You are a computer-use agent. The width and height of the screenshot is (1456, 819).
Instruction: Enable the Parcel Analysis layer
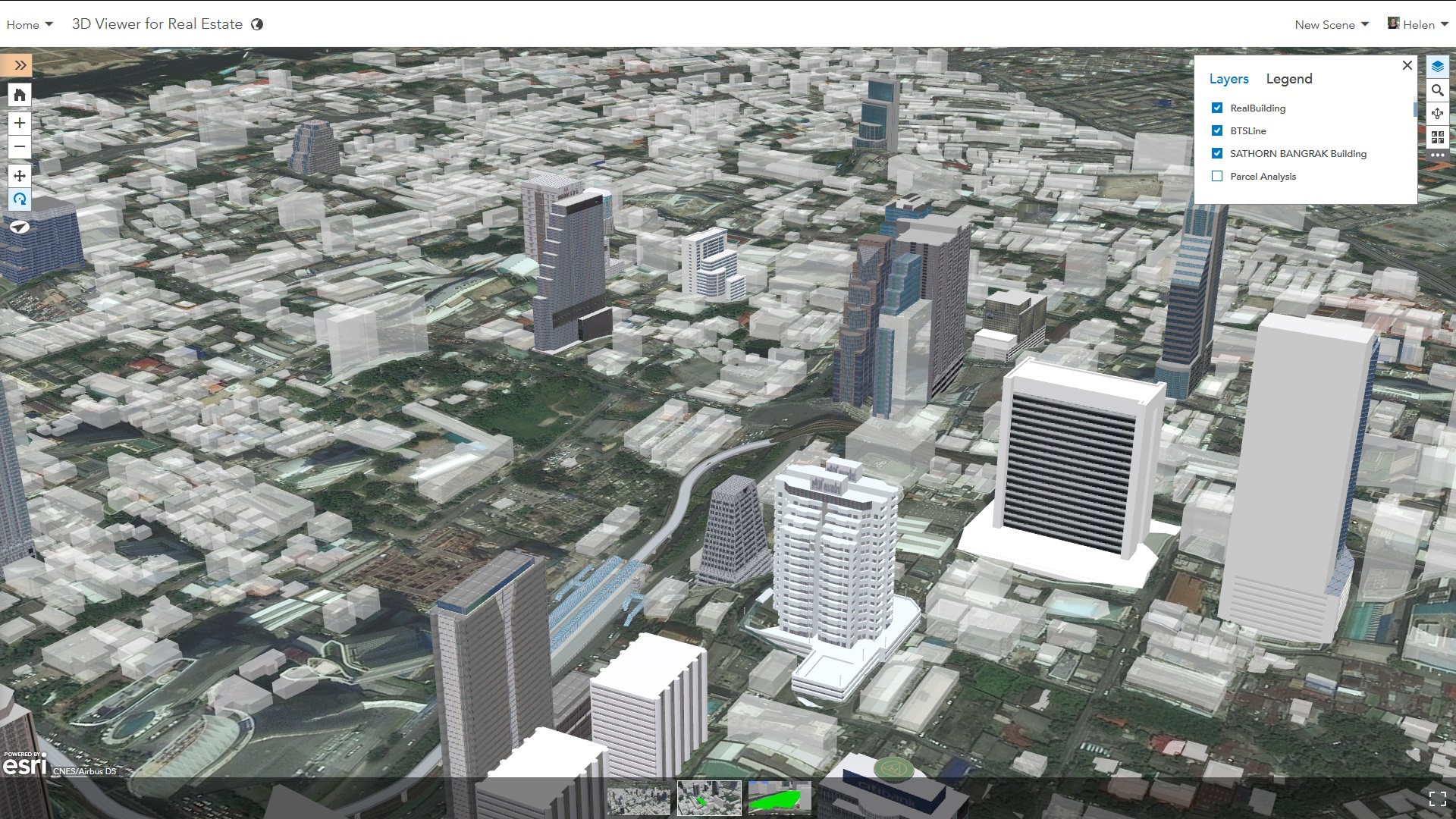1217,176
